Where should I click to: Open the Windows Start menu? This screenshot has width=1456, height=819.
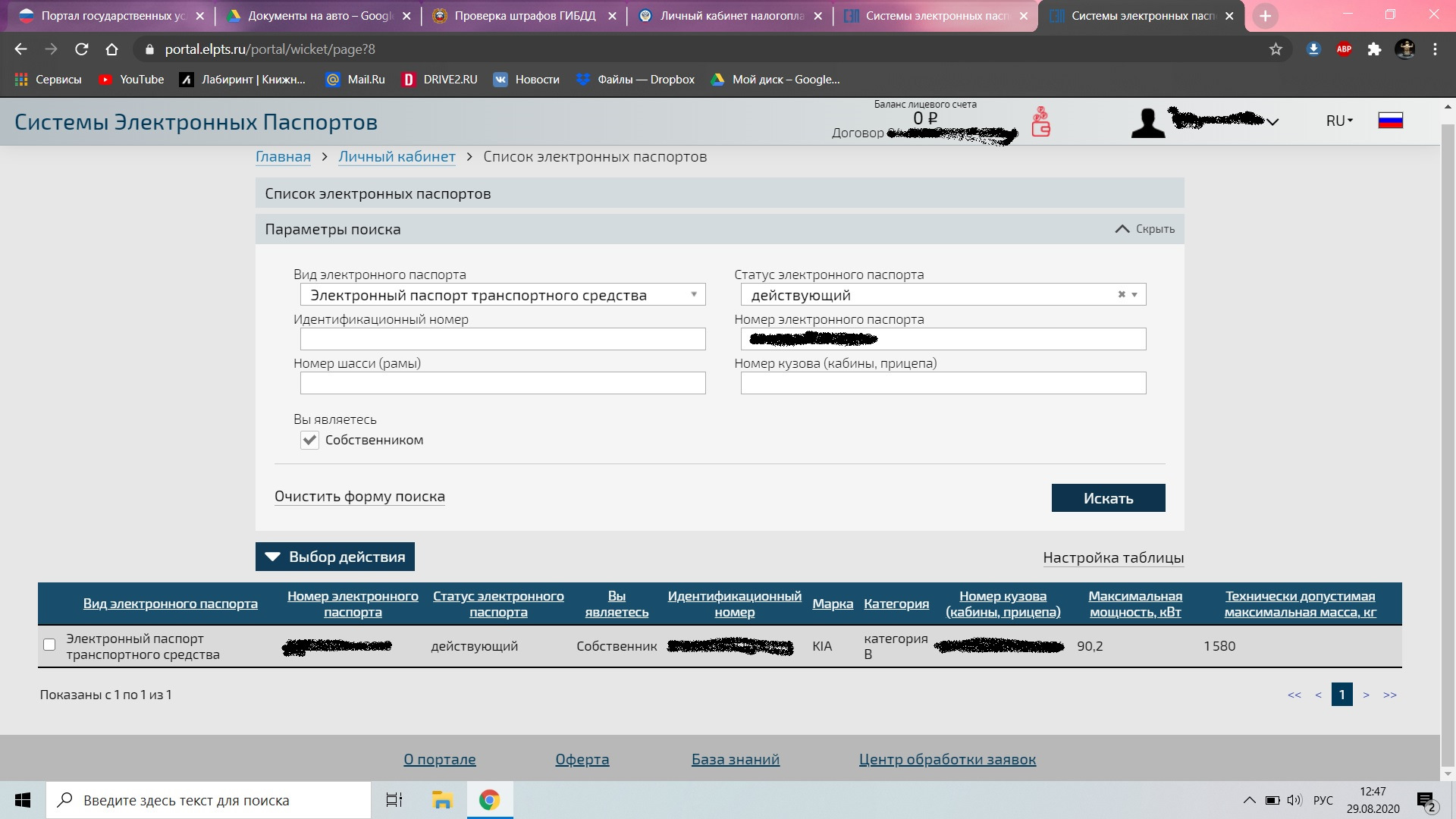click(23, 800)
